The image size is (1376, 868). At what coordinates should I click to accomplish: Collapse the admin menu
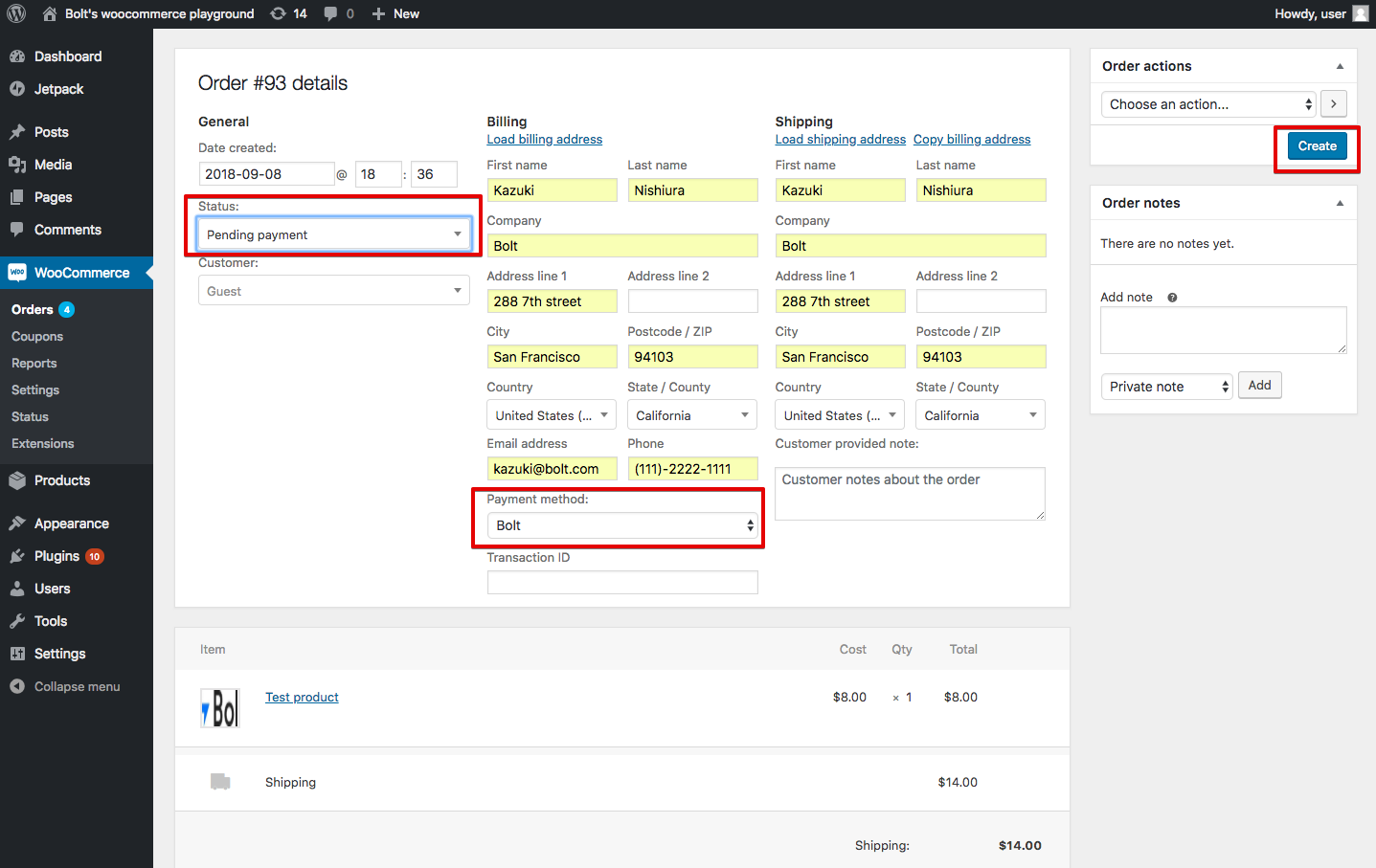point(65,686)
